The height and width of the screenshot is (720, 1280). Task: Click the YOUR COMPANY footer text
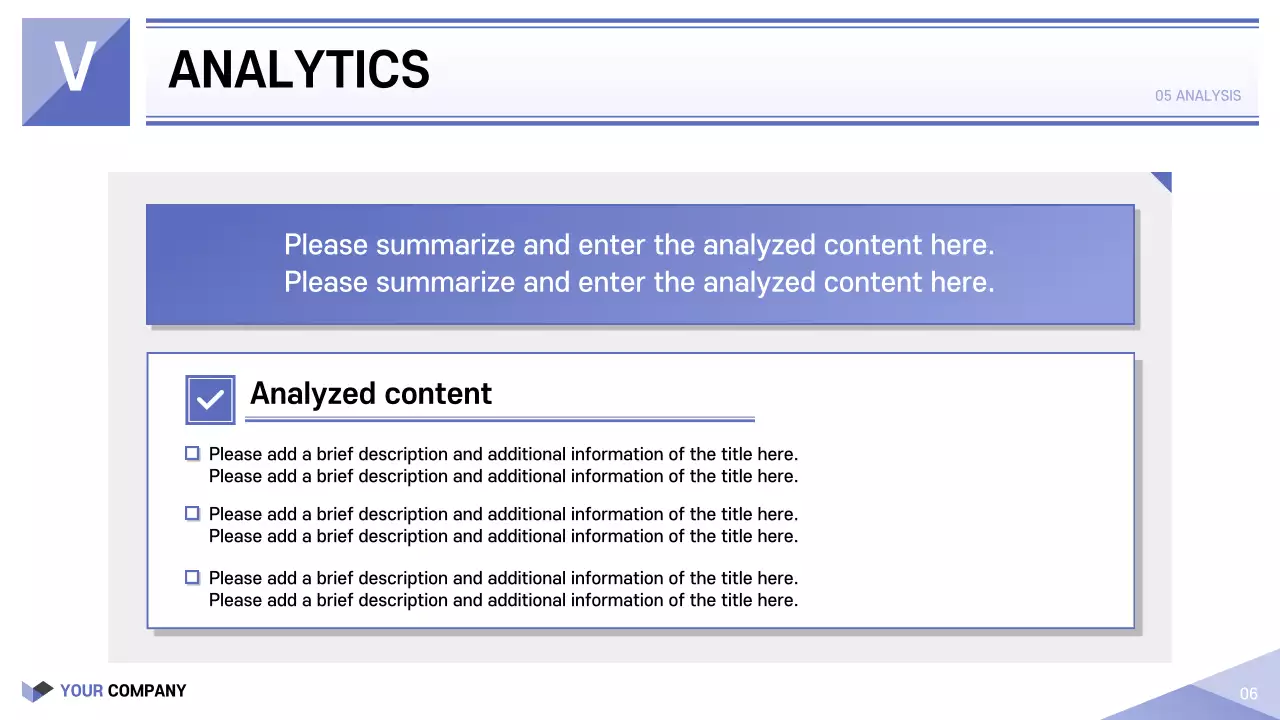tap(123, 691)
